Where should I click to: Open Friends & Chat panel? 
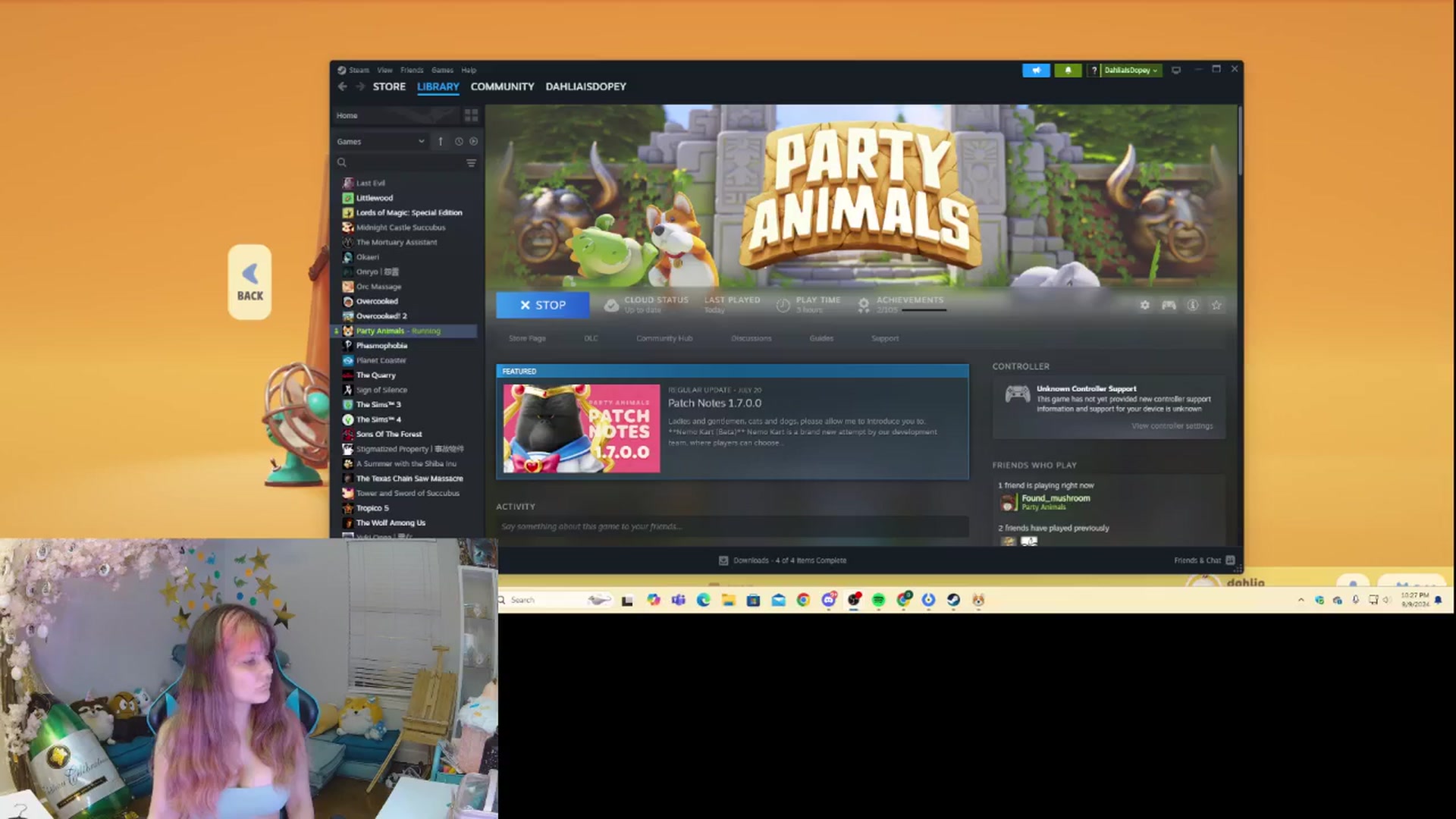coord(1204,560)
